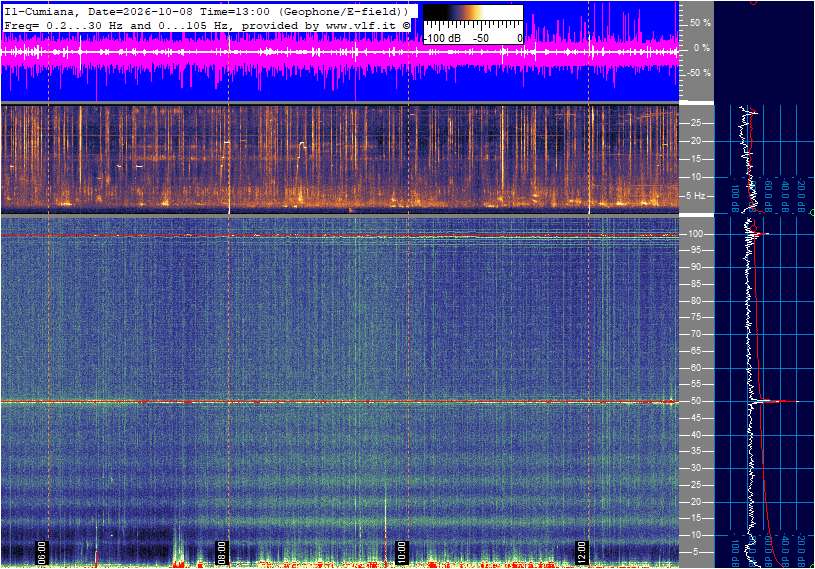Click the 'www.vlf.it' text in header
This screenshot has width=815, height=569.
pyautogui.click(x=363, y=25)
